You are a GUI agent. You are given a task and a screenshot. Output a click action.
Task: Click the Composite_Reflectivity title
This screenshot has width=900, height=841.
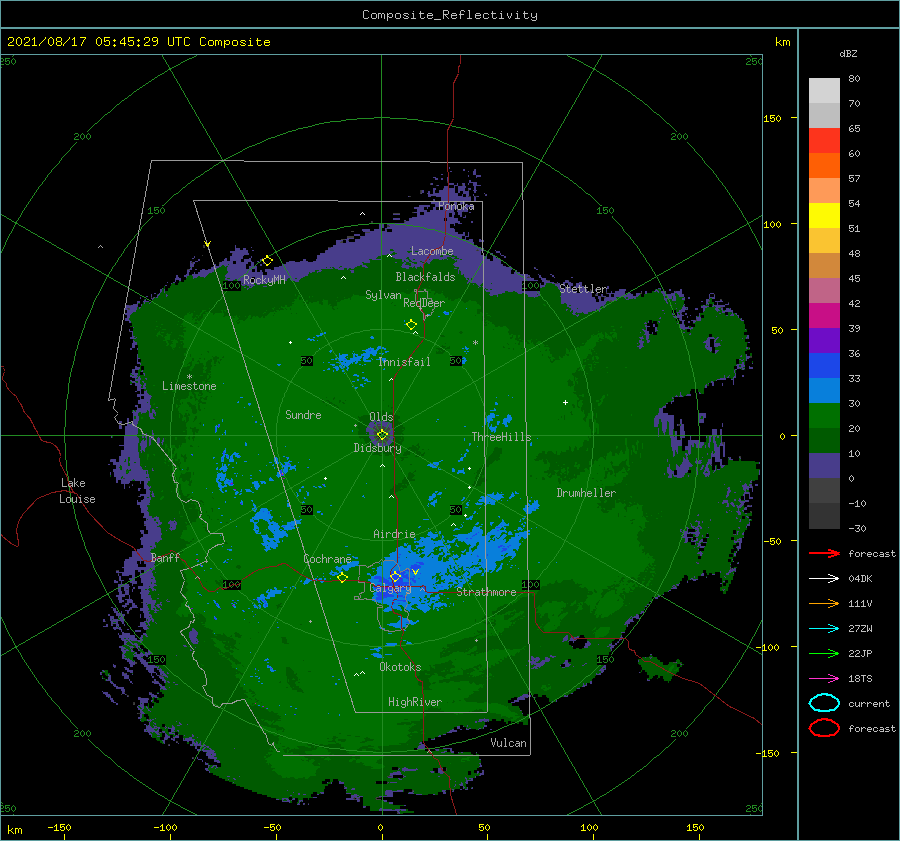coord(450,15)
